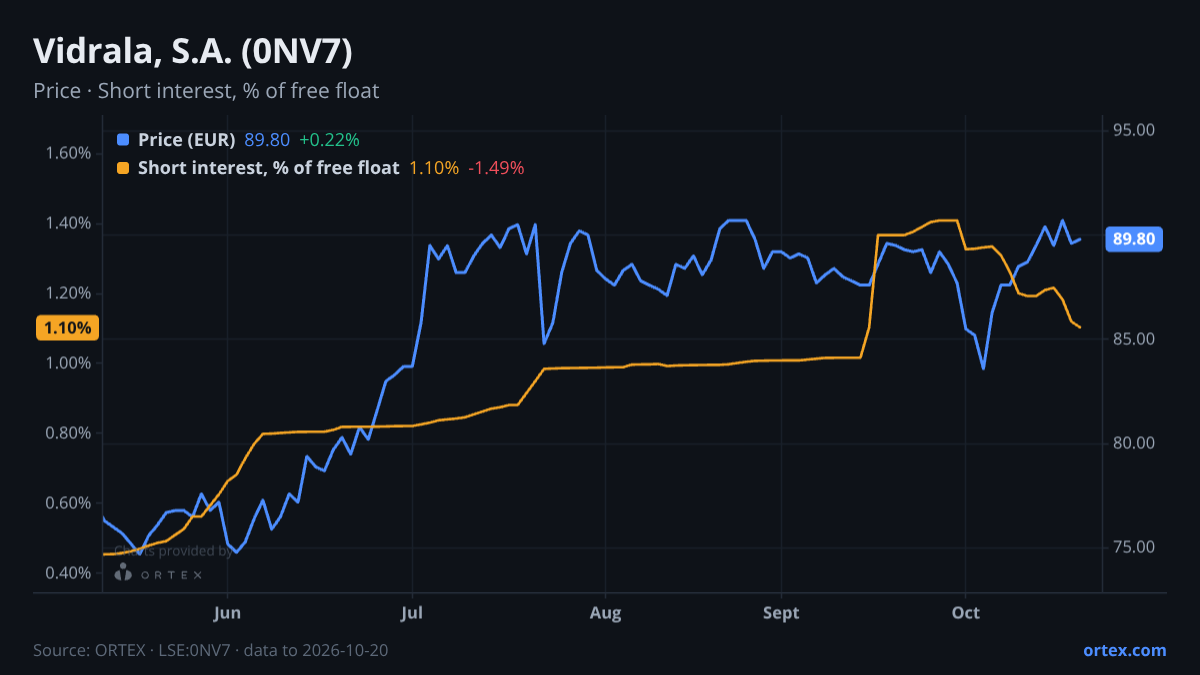Image resolution: width=1200 pixels, height=675 pixels.
Task: Click the Aug label on the time axis
Action: click(605, 613)
